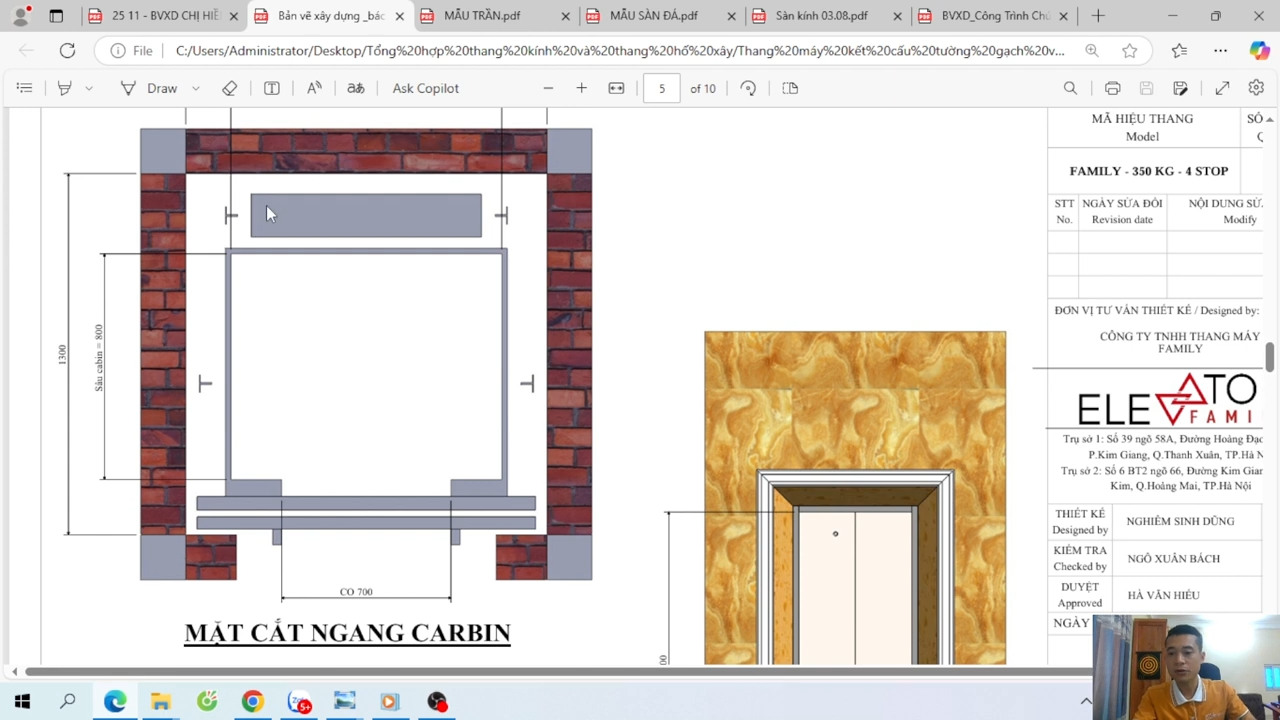Enter full screen view of the PDF

point(1222,88)
